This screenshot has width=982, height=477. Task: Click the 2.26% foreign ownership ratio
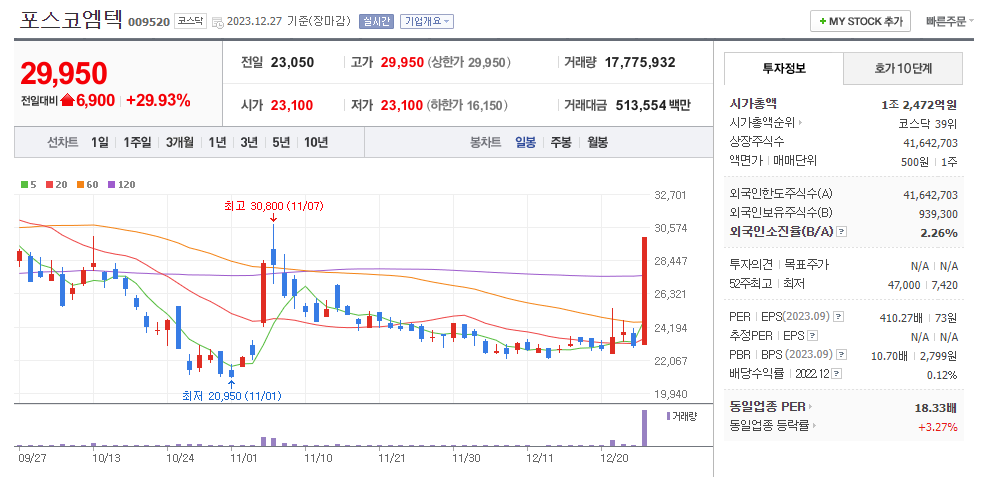[941, 233]
